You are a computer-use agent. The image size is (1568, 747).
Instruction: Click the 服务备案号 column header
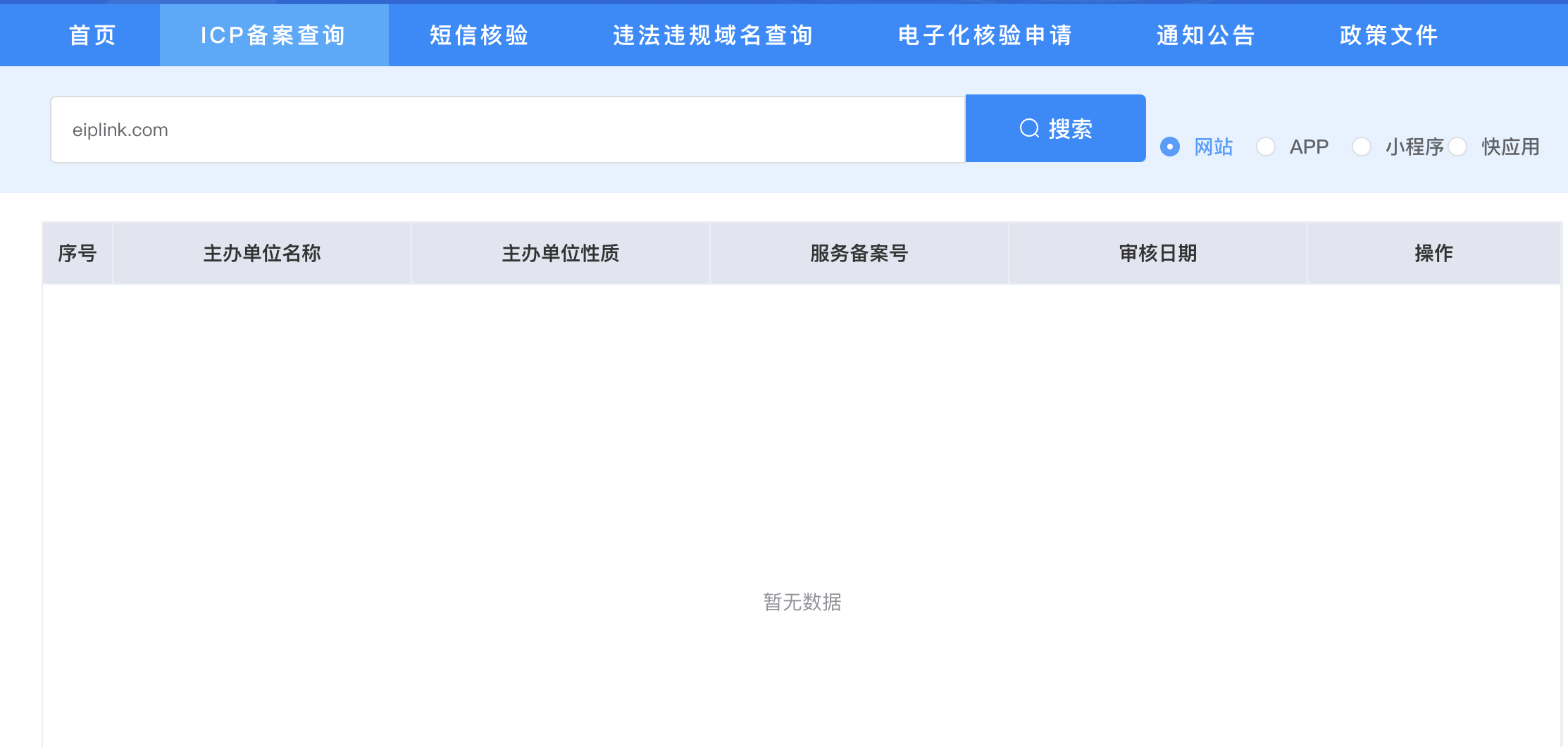tap(859, 253)
